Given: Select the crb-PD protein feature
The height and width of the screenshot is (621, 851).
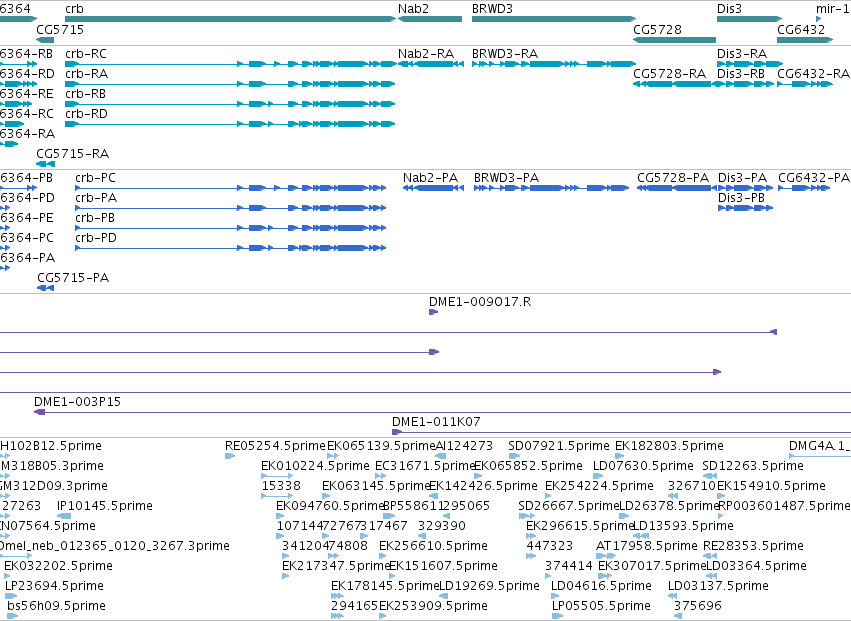Looking at the screenshot, I should pyautogui.click(x=231, y=249).
